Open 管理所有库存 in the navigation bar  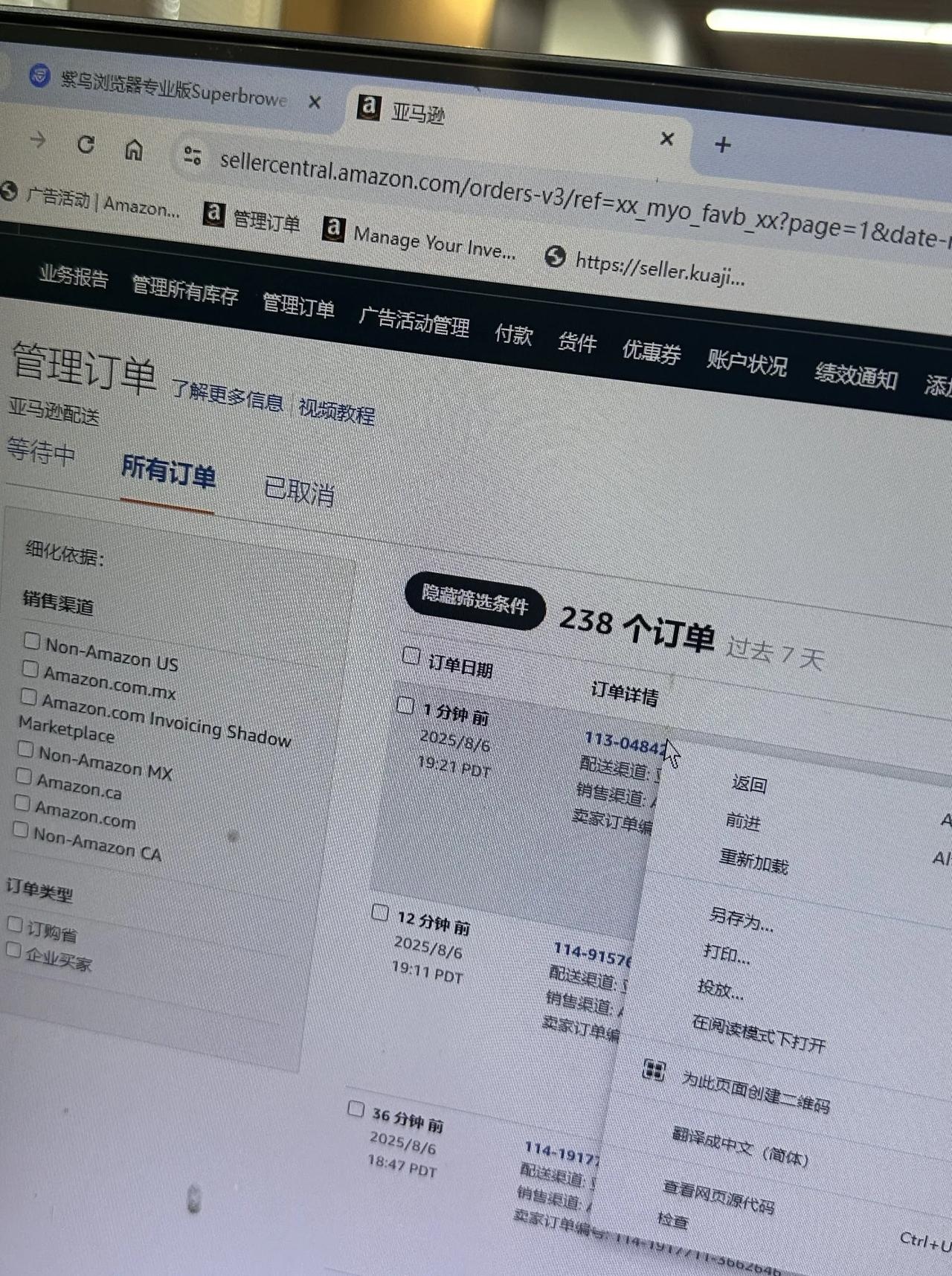[185, 290]
